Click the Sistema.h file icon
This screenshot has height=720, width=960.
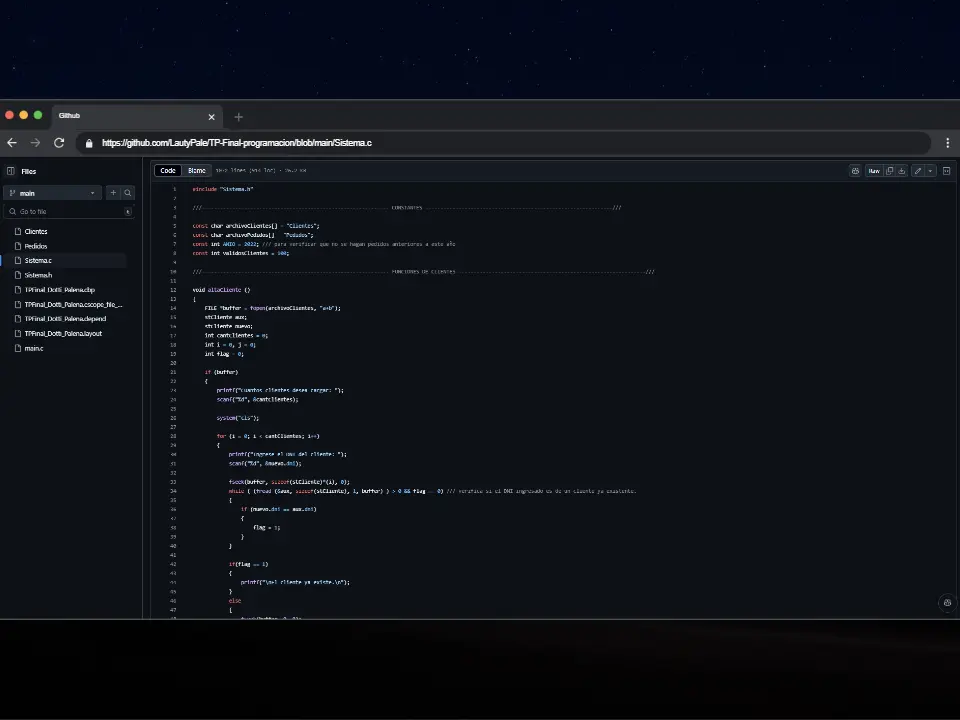coord(18,276)
